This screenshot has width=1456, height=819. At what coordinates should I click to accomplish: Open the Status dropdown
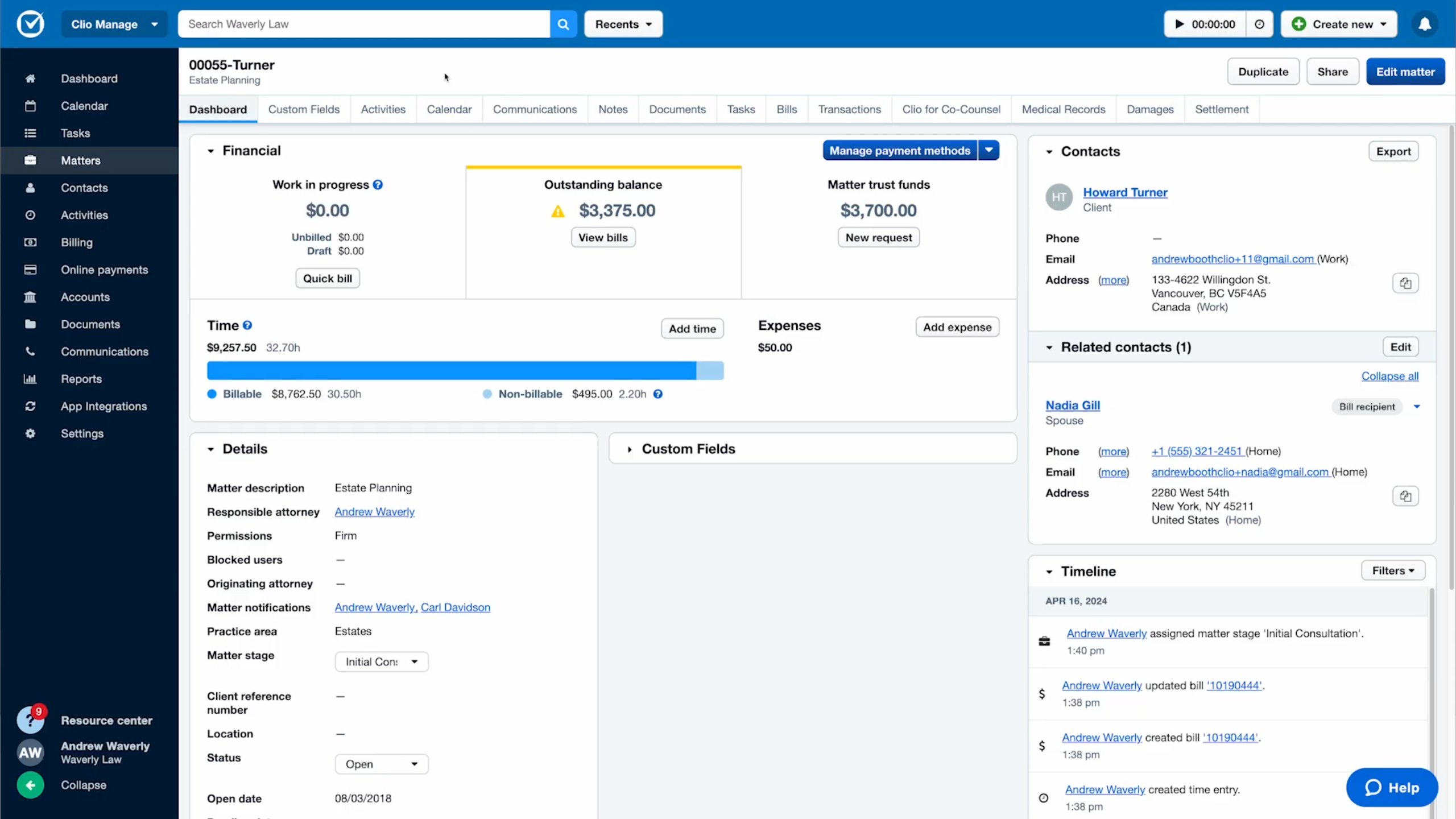point(382,764)
